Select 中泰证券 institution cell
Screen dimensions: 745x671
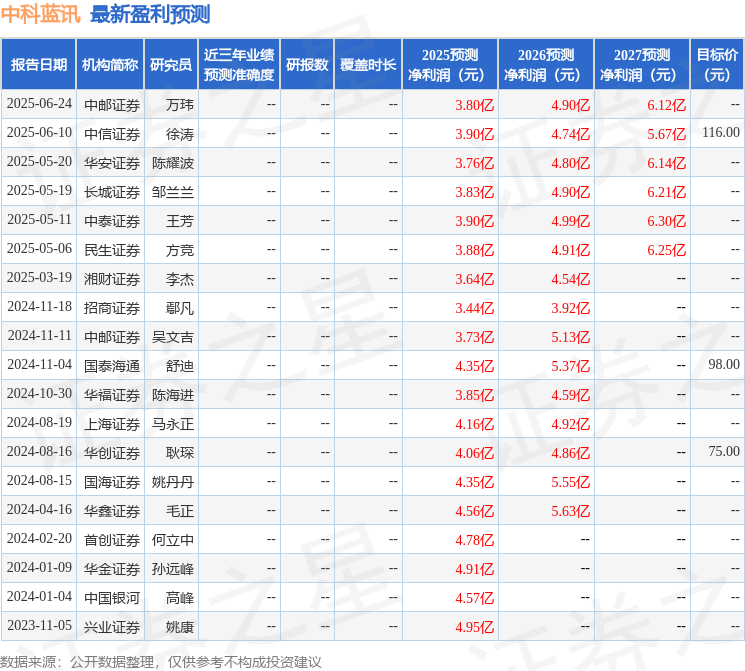112,220
